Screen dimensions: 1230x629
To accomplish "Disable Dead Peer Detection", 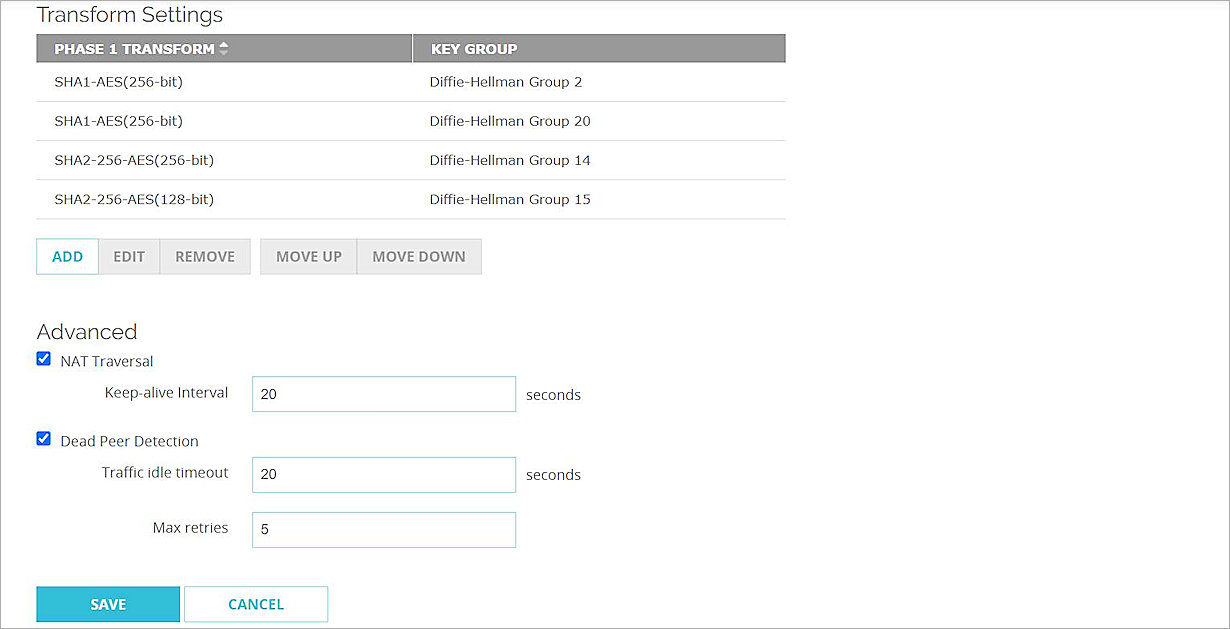I will click(43, 438).
